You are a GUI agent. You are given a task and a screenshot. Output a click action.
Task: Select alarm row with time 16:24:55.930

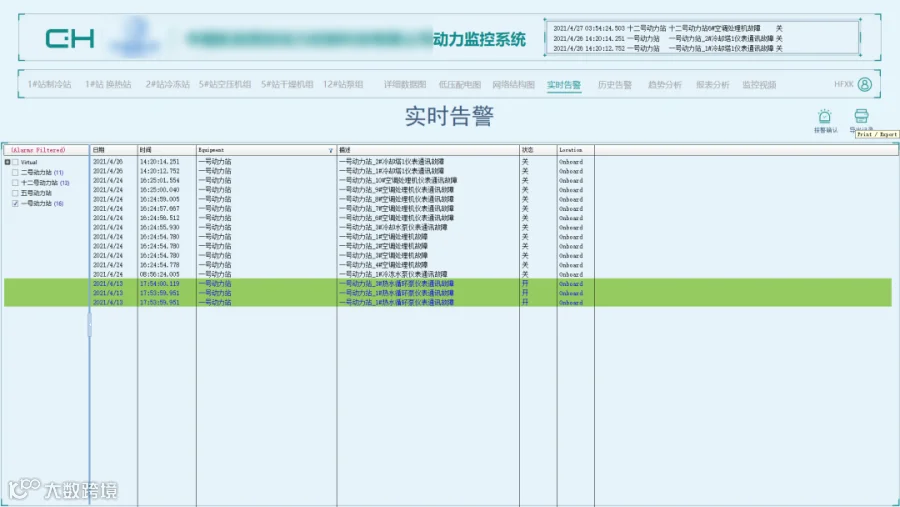[x=448, y=227]
